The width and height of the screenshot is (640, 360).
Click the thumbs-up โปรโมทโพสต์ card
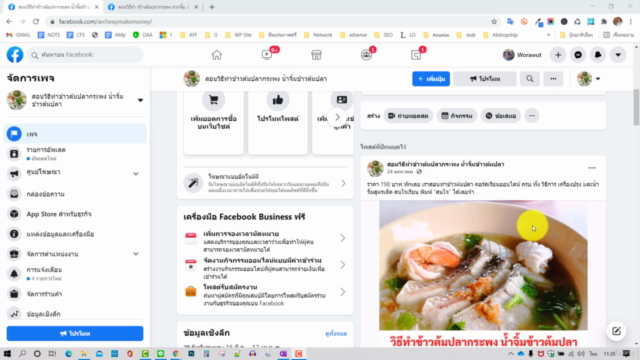pyautogui.click(x=278, y=122)
